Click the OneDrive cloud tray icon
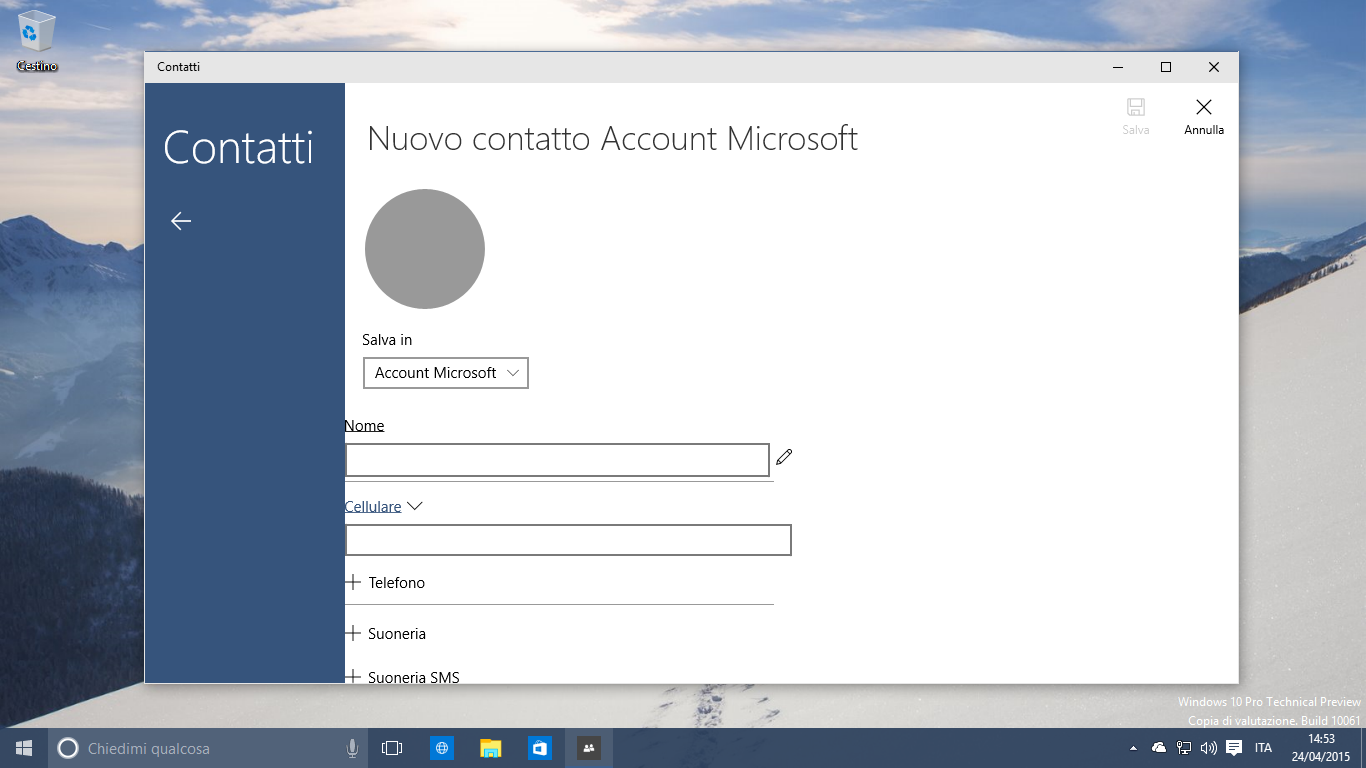Image resolution: width=1366 pixels, height=768 pixels. tap(1159, 748)
